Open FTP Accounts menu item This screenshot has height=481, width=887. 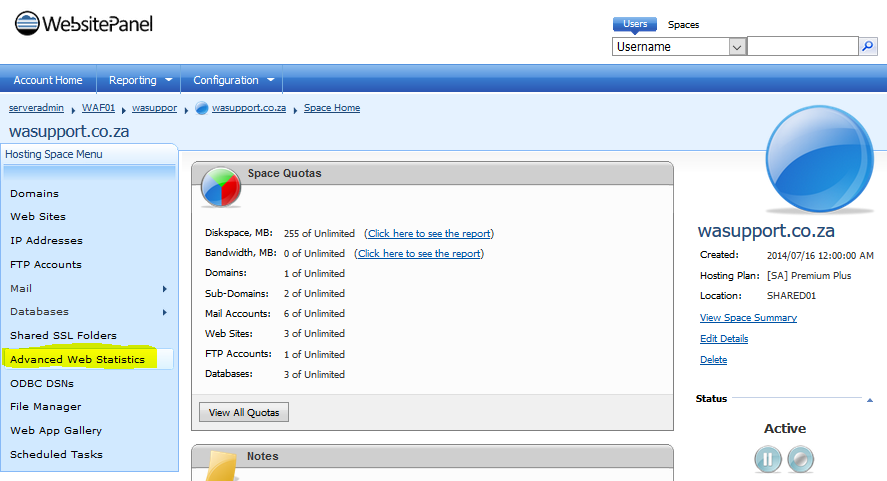pyautogui.click(x=46, y=264)
